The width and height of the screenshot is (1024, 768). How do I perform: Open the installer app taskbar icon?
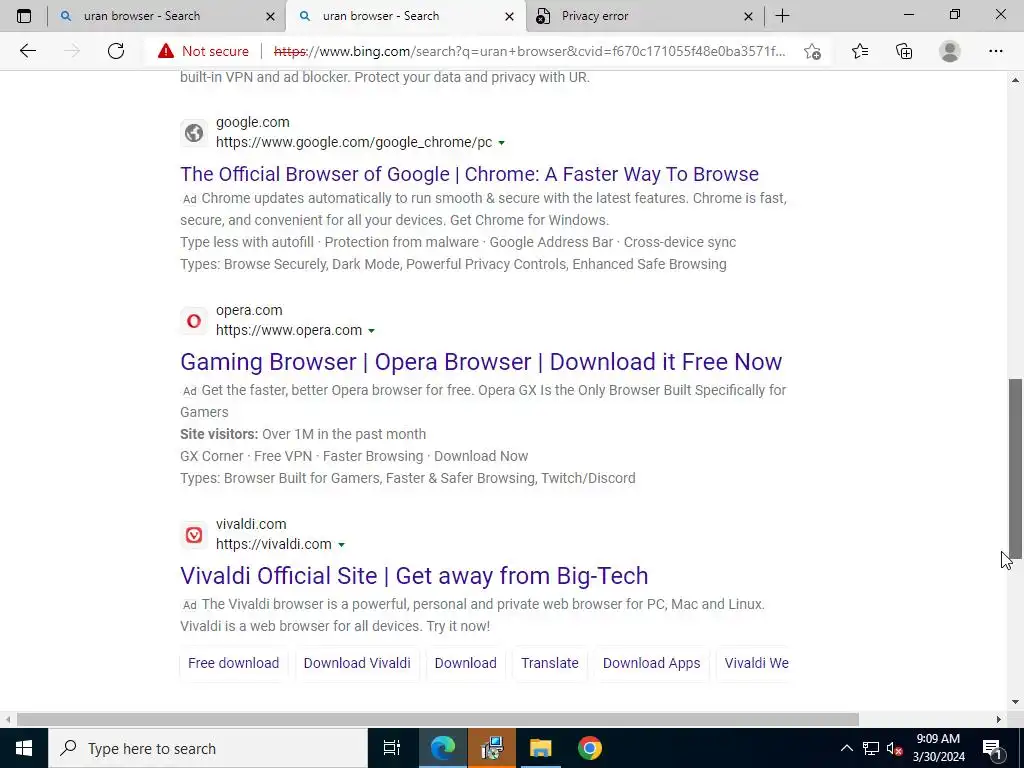(x=491, y=748)
